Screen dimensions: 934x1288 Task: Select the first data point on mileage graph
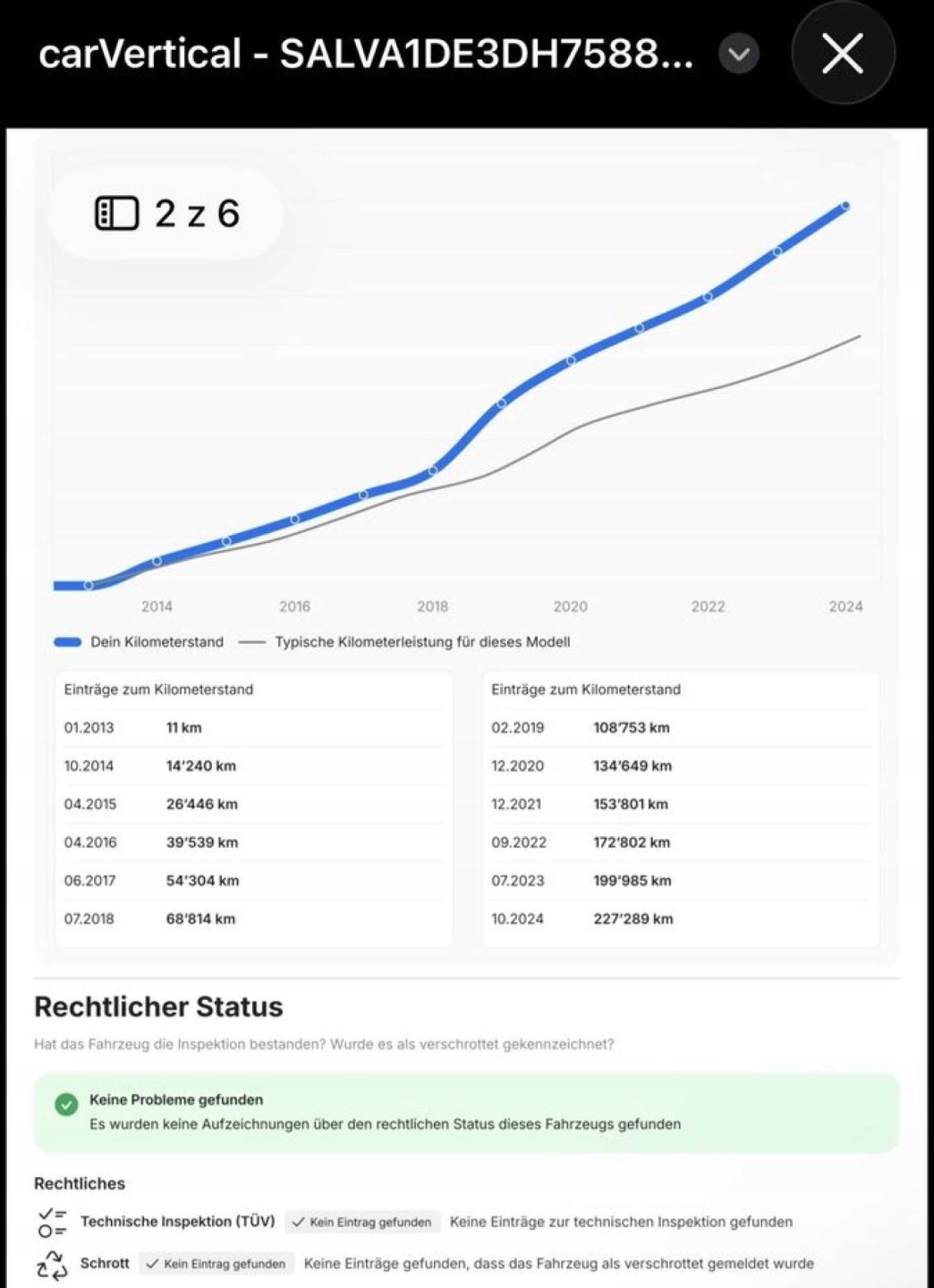89,585
